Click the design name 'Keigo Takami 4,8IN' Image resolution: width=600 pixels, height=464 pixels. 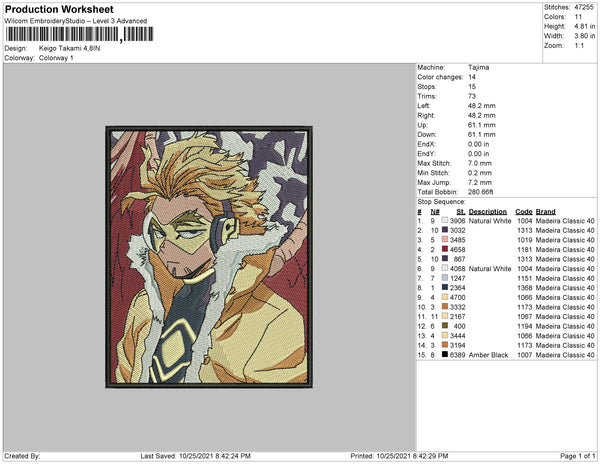tap(70, 48)
